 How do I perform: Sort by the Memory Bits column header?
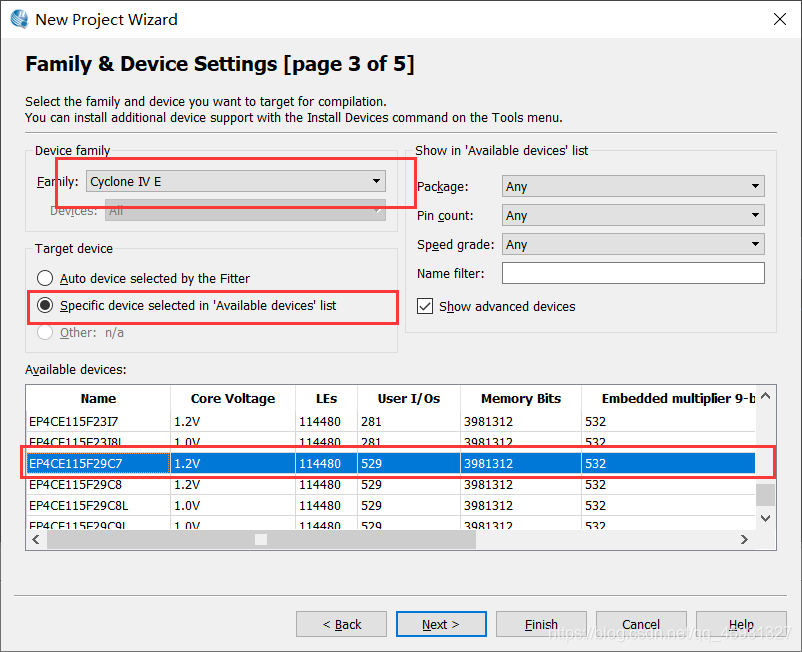(521, 398)
